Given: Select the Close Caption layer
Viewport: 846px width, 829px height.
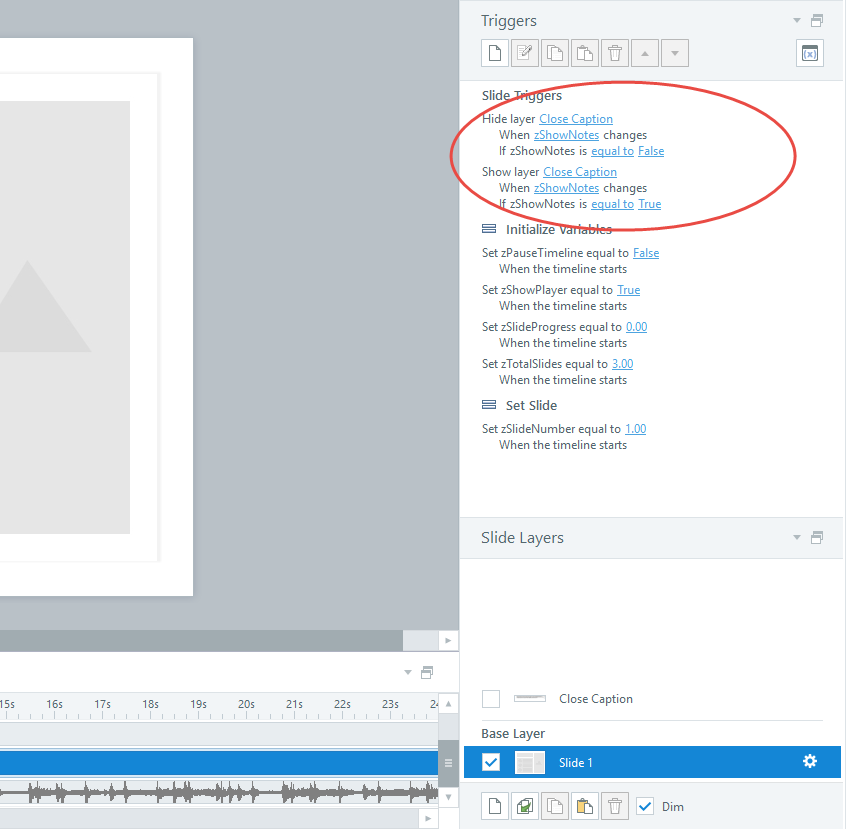Looking at the screenshot, I should 595,699.
